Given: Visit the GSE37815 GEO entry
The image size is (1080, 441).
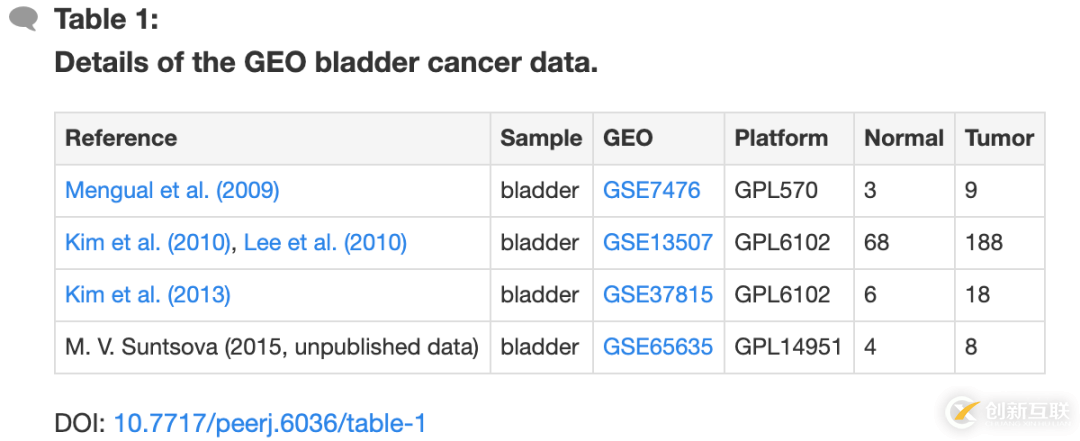Looking at the screenshot, I should [x=657, y=294].
